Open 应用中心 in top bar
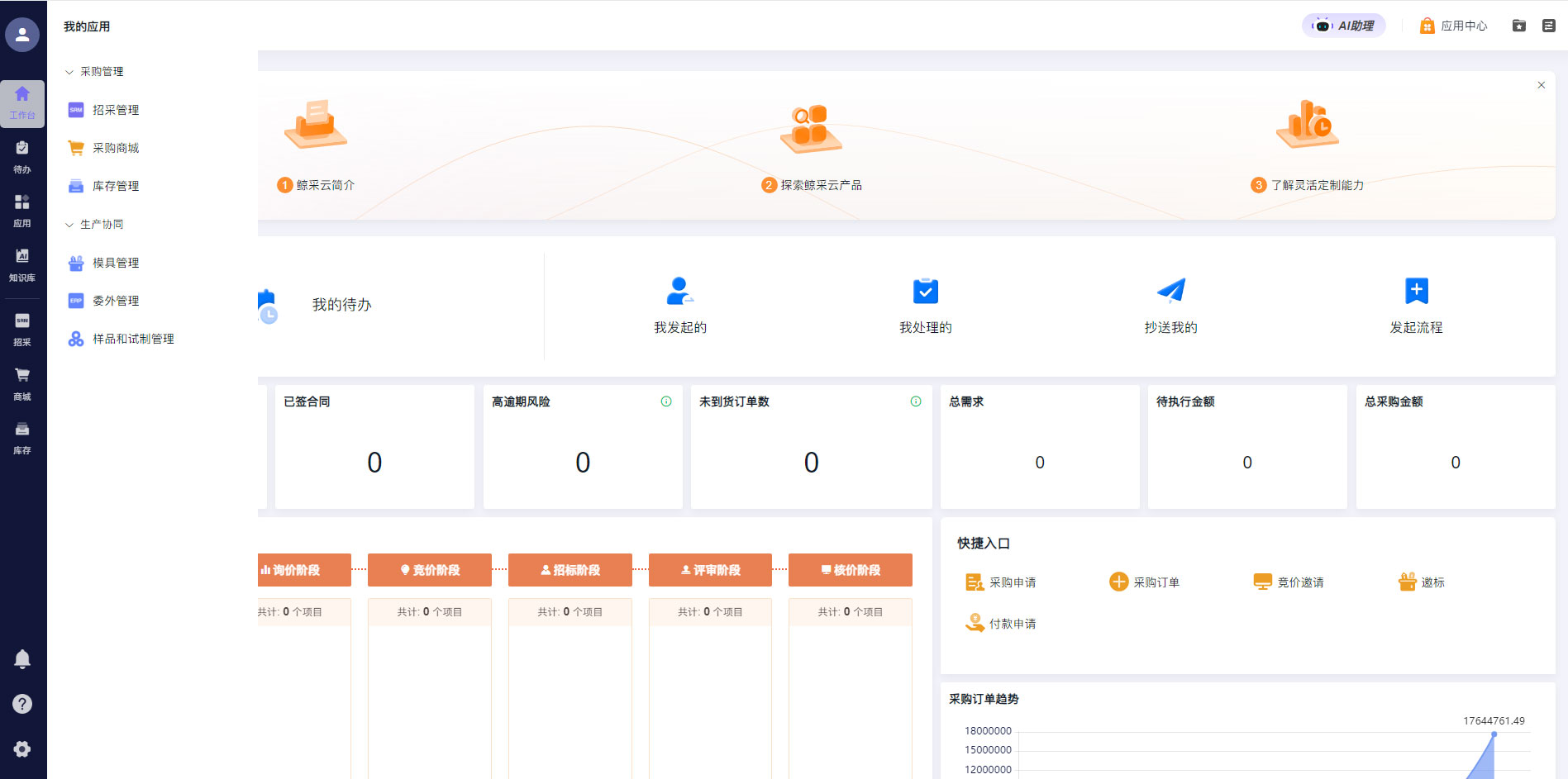 [1453, 26]
